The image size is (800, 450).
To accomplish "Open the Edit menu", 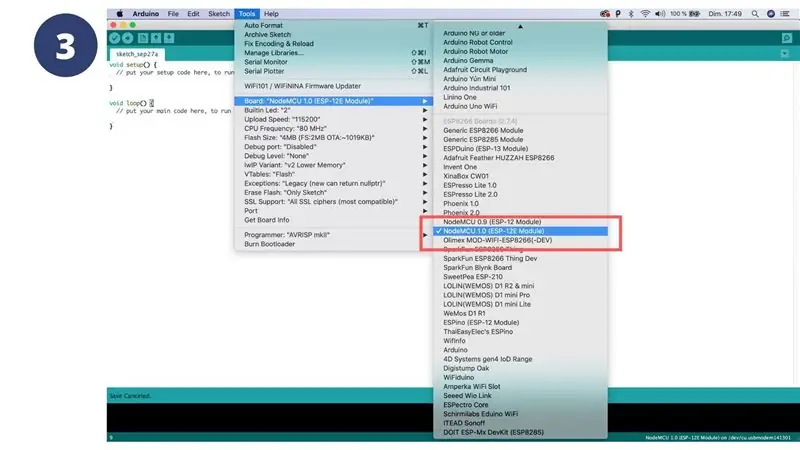I will (193, 14).
